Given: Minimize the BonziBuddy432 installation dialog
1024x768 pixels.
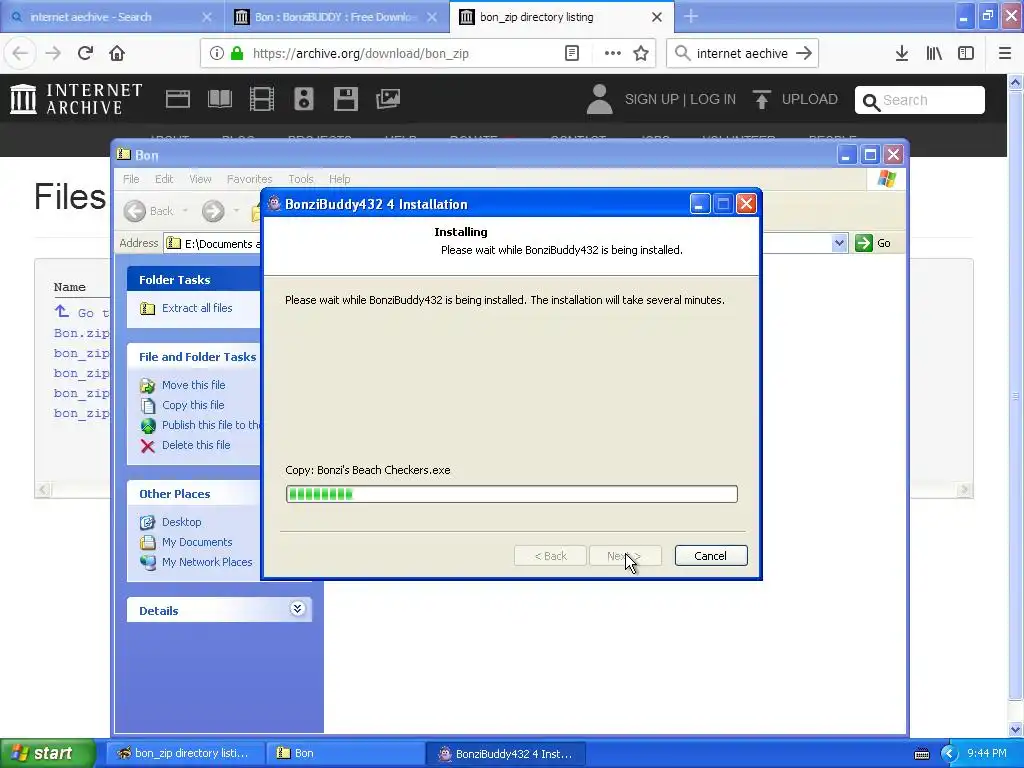Looking at the screenshot, I should tap(699, 204).
